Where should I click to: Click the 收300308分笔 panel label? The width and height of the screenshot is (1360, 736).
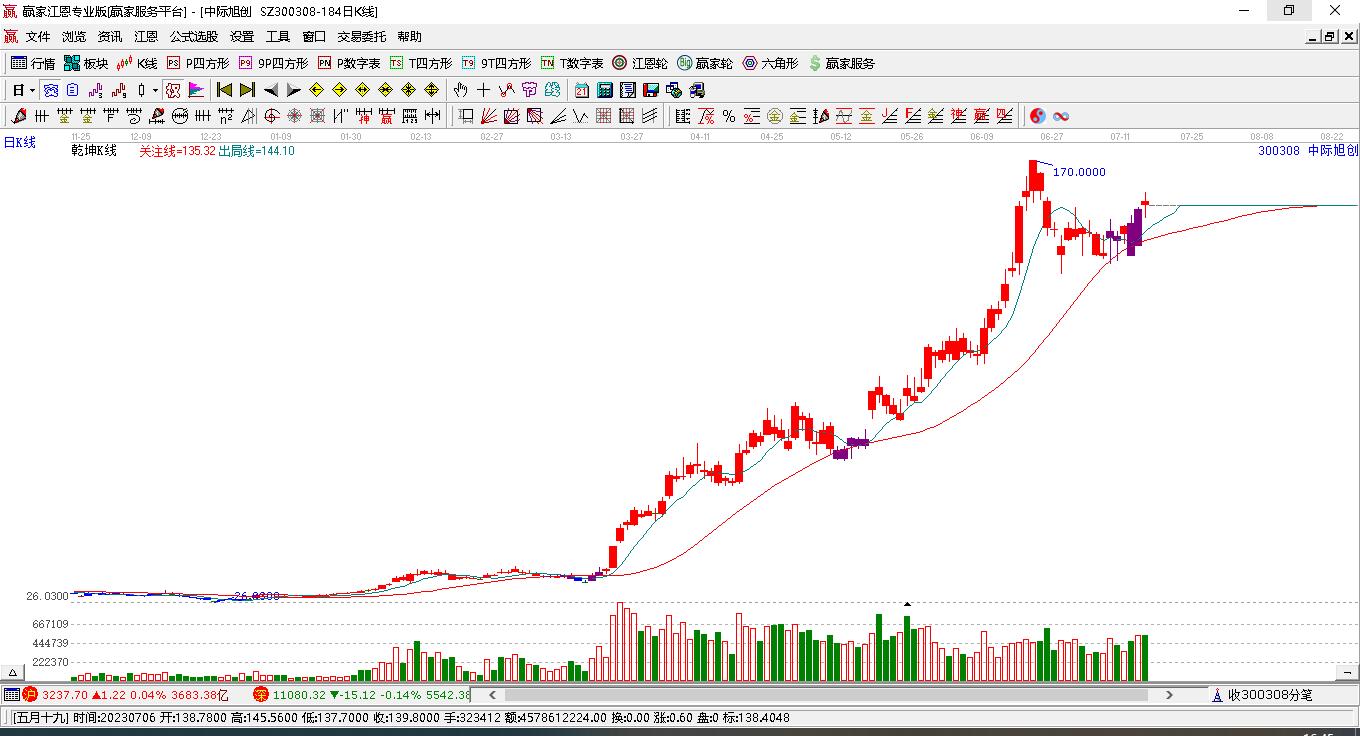pyautogui.click(x=1270, y=694)
